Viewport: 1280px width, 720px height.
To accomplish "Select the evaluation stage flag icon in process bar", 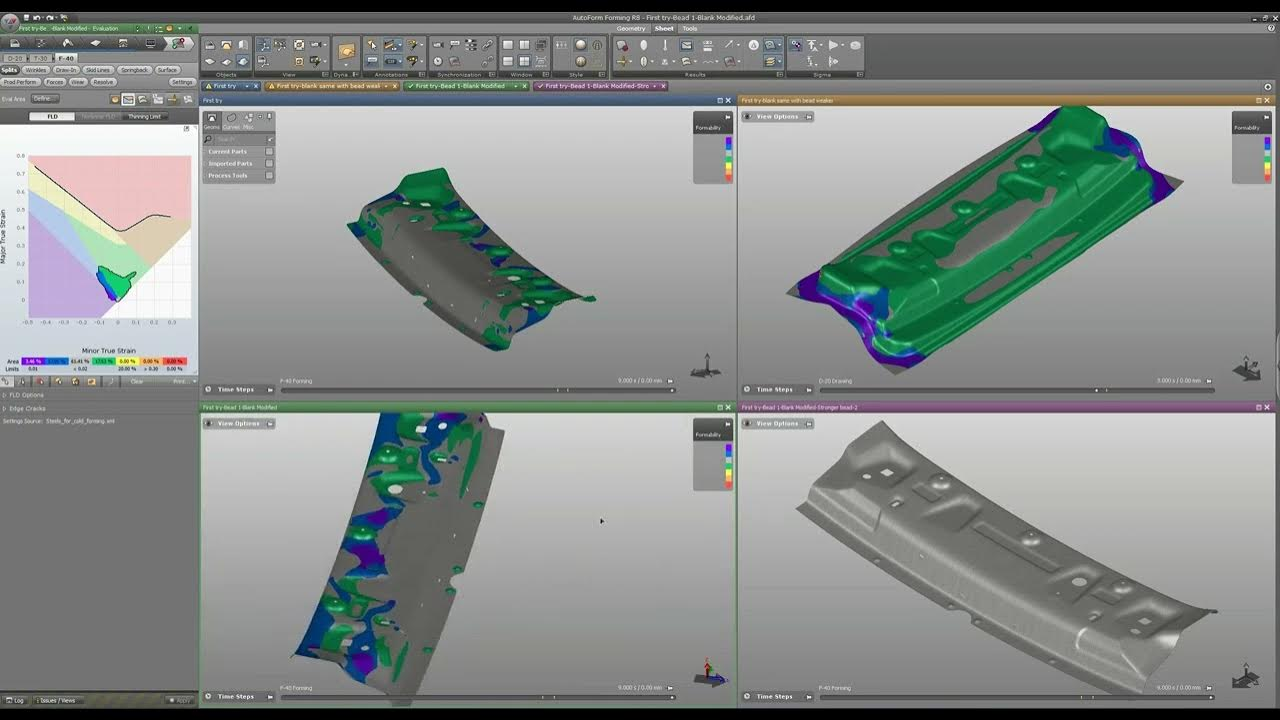I will 178,43.
